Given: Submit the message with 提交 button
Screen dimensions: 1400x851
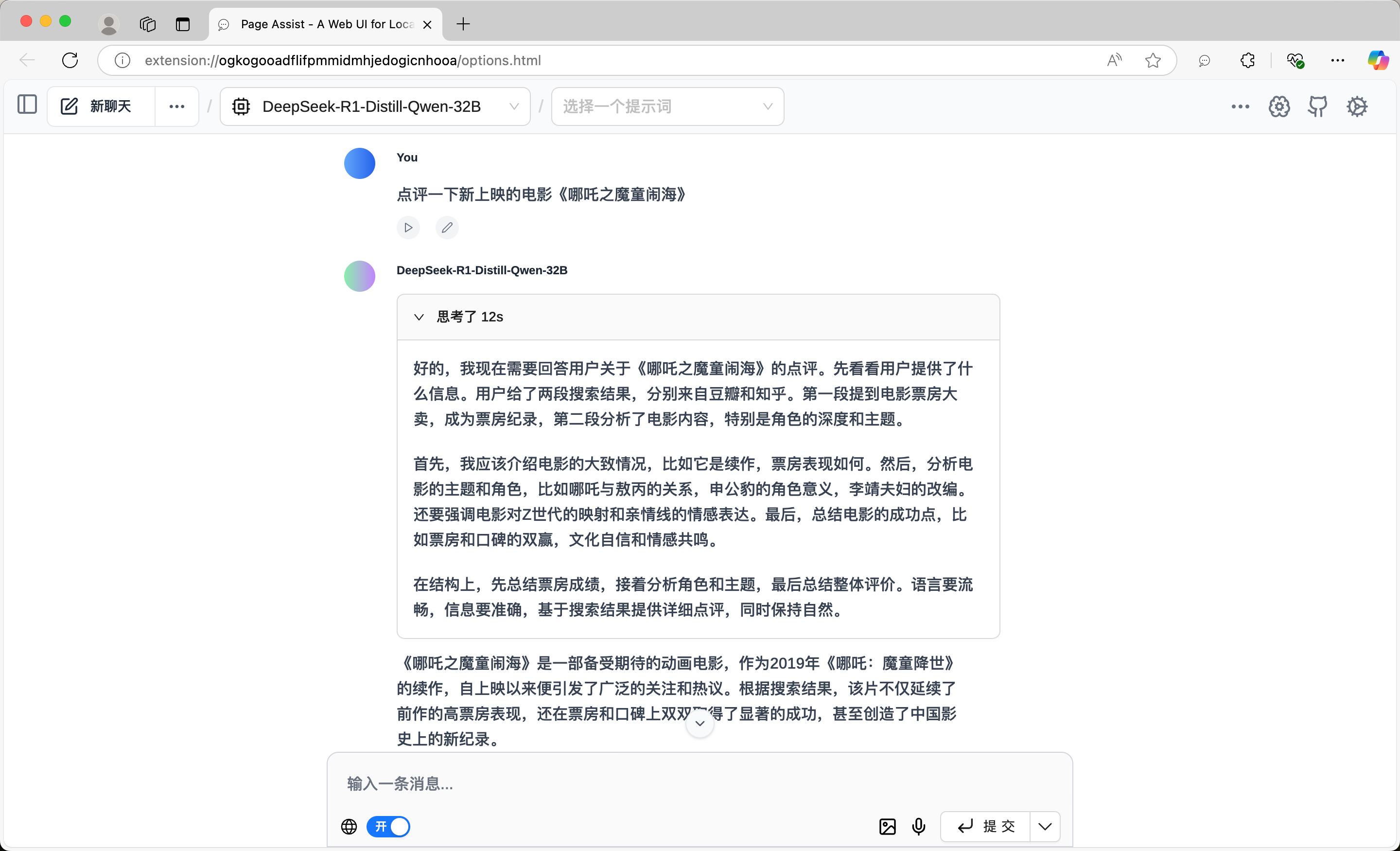Looking at the screenshot, I should [x=986, y=827].
